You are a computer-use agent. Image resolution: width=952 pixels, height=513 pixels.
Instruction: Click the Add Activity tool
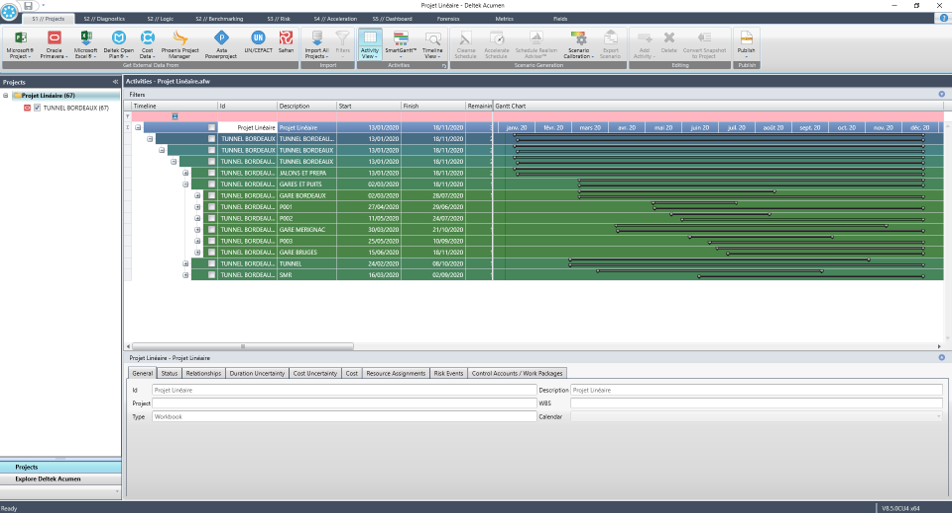644,44
